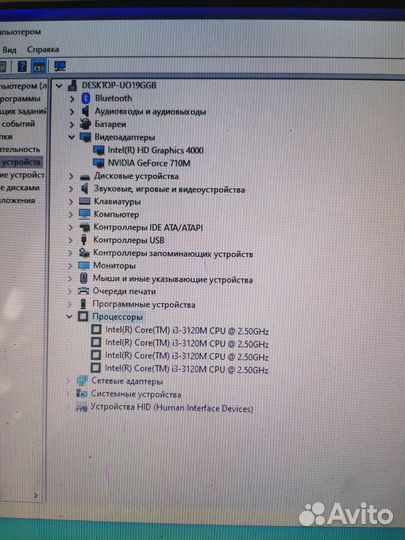Expand the Клавиатуры category
This screenshot has height=540, width=405.
[x=71, y=202]
